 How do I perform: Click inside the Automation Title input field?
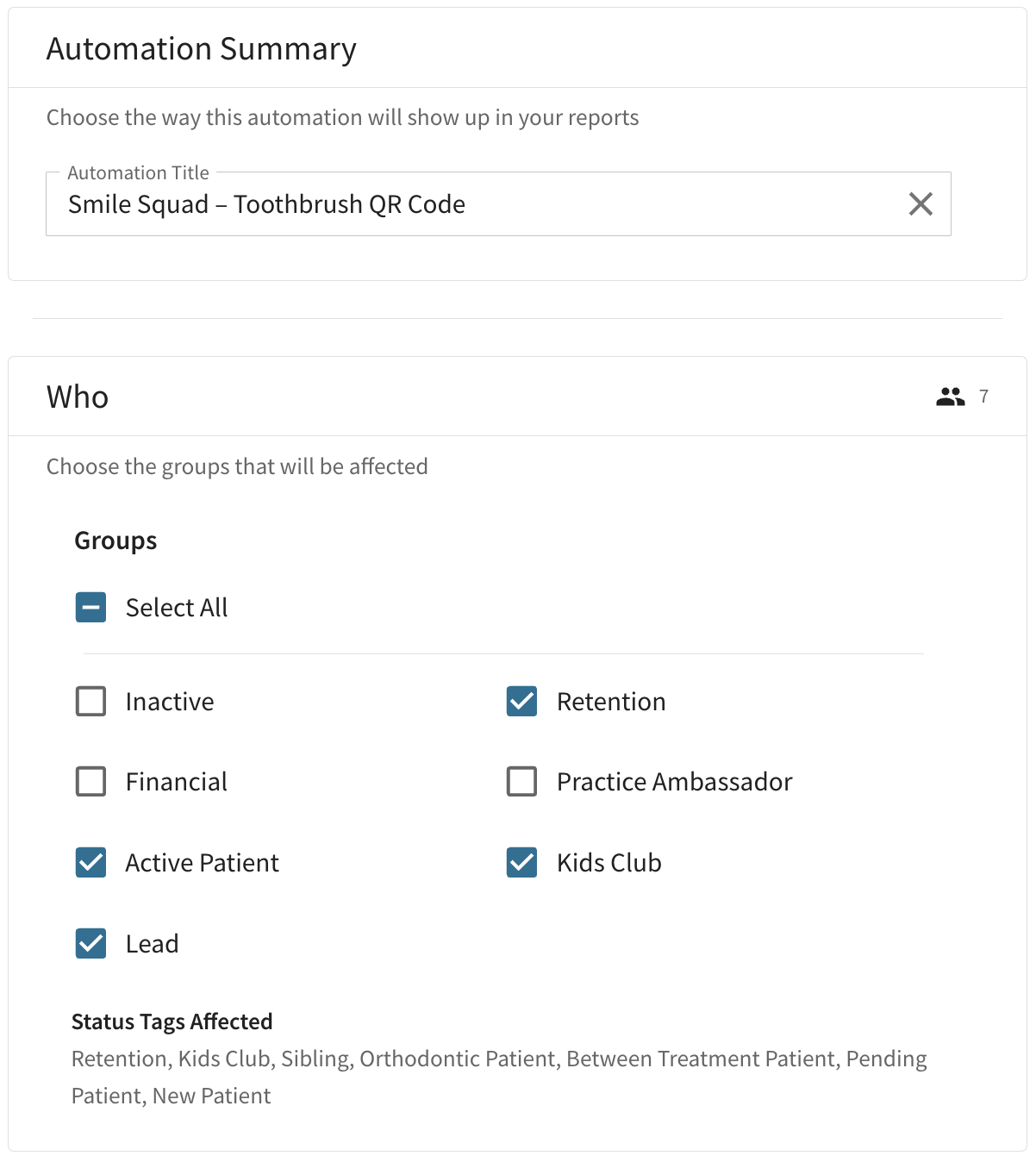pyautogui.click(x=431, y=203)
